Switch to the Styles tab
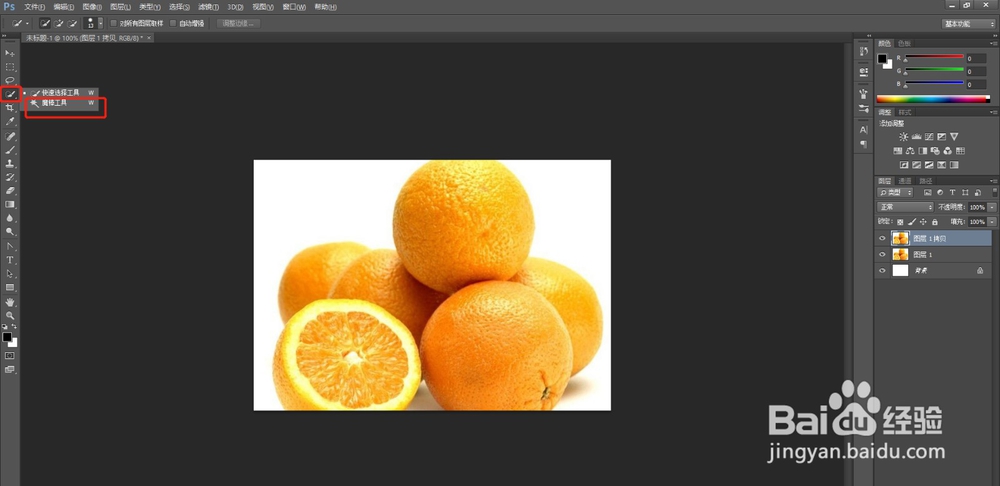 904,112
